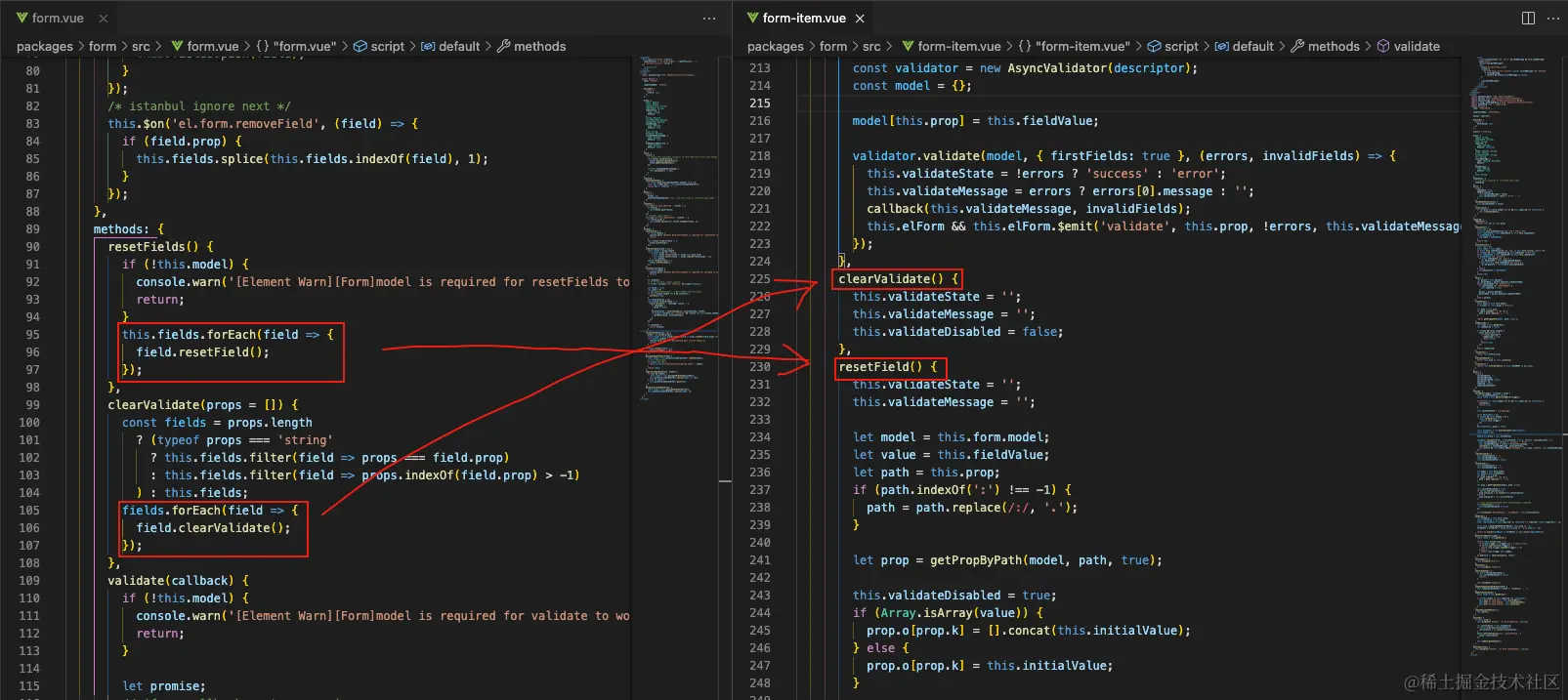Select 'packages' breadcrumb in left editor

click(45, 46)
